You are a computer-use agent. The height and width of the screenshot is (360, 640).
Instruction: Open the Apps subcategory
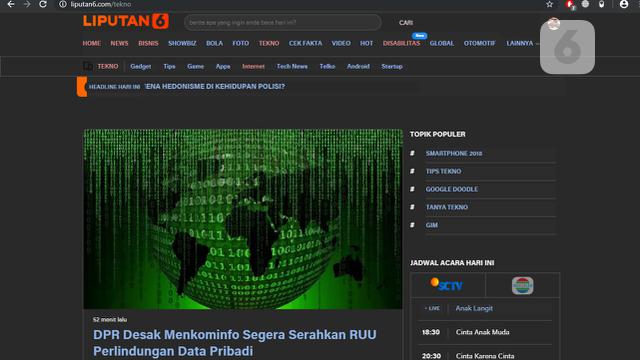[x=223, y=67]
